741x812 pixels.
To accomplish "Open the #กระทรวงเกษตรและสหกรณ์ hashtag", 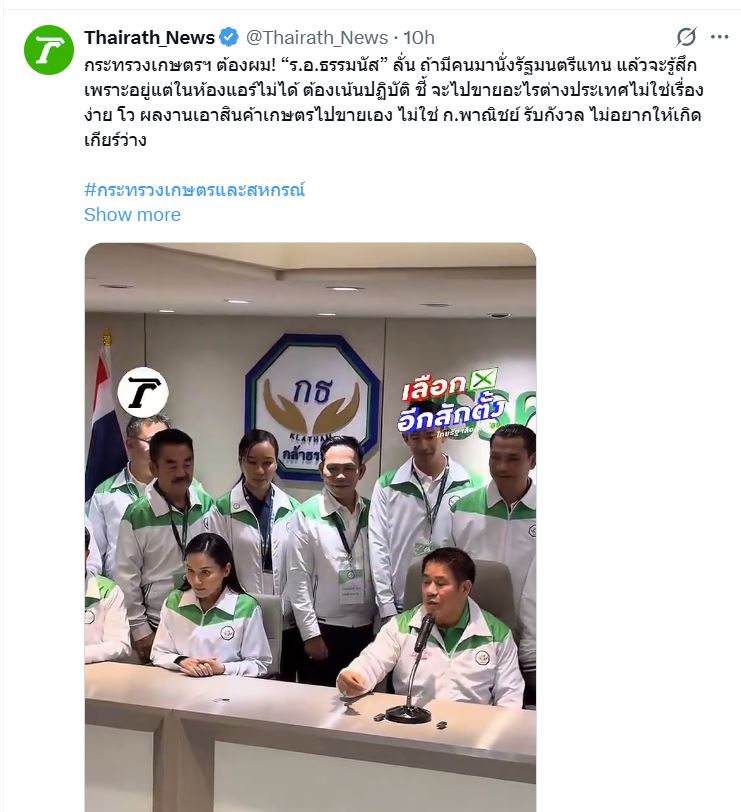I will click(195, 190).
